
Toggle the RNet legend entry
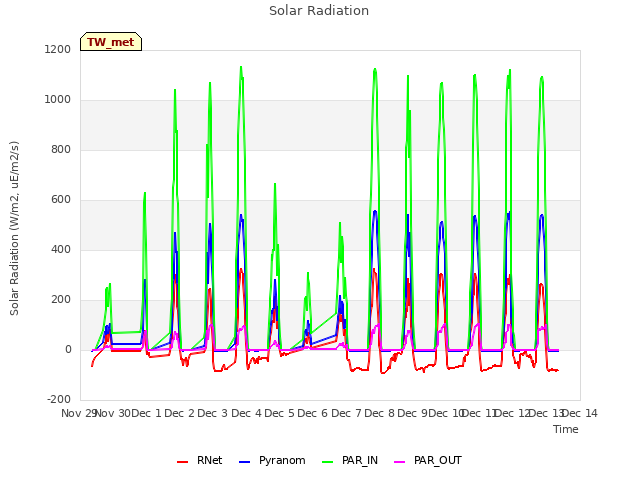(200, 460)
